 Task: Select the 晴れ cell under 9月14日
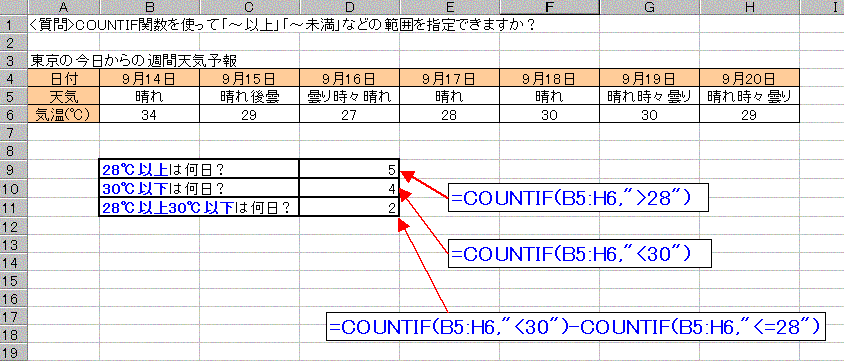click(x=149, y=96)
